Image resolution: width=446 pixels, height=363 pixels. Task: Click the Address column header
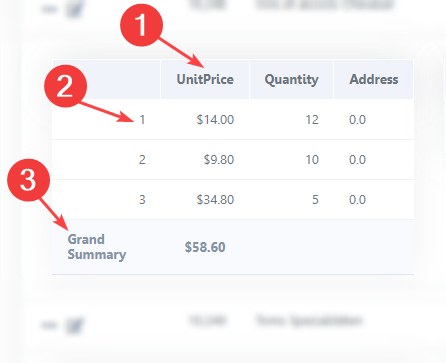pyautogui.click(x=374, y=79)
